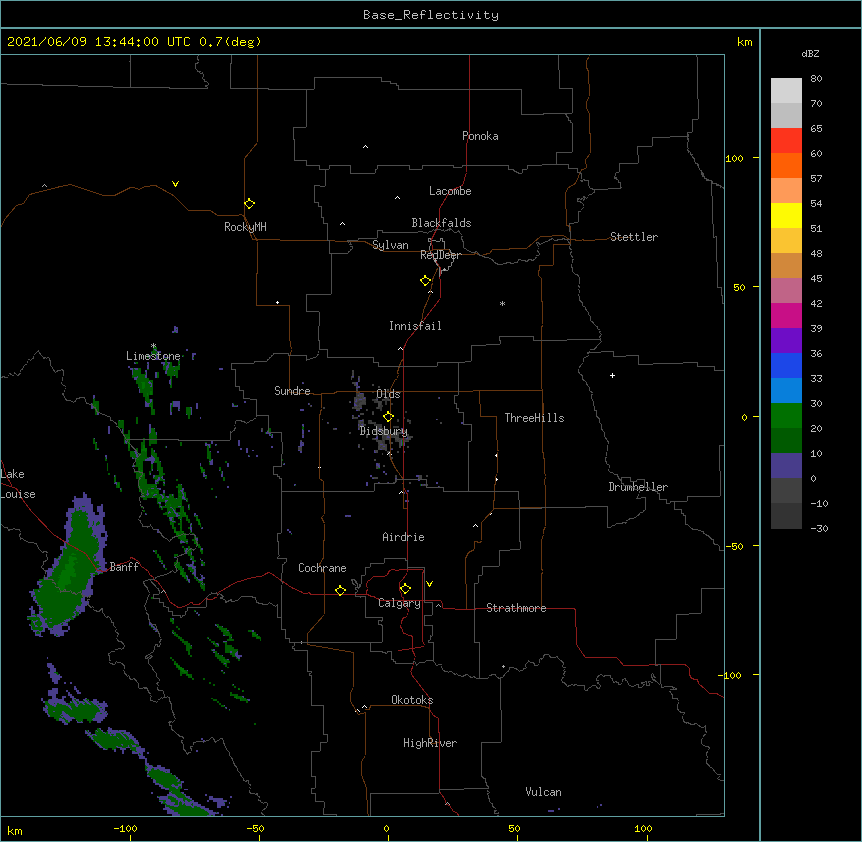Click the km label at bottom left corner
This screenshot has height=842, width=862.
tap(15, 831)
